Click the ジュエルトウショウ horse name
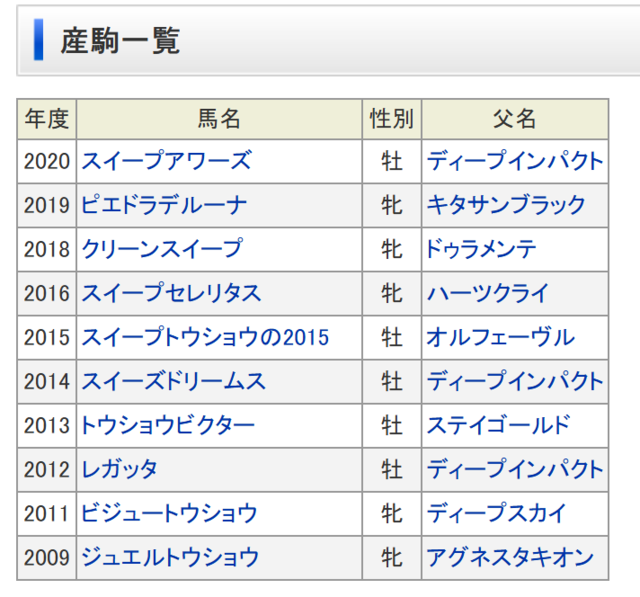This screenshot has height=597, width=640. coord(170,557)
